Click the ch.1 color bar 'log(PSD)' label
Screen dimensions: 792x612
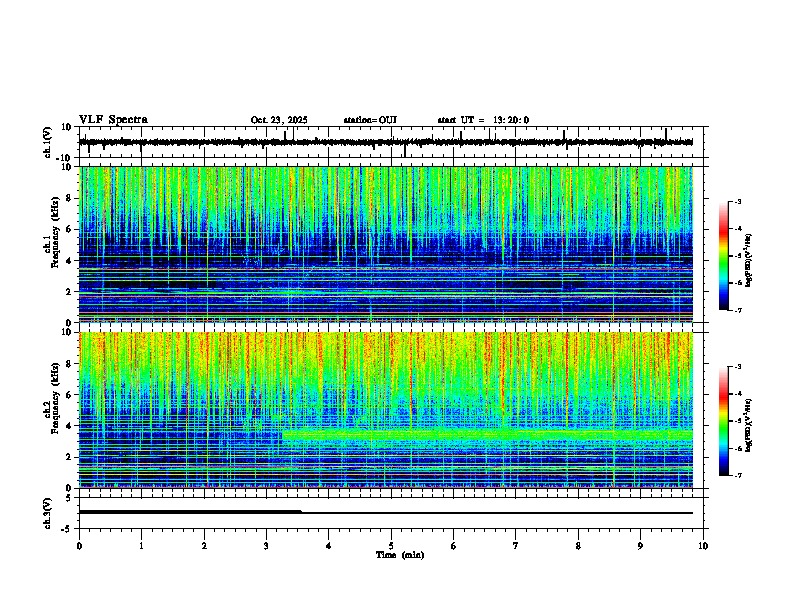click(x=749, y=261)
